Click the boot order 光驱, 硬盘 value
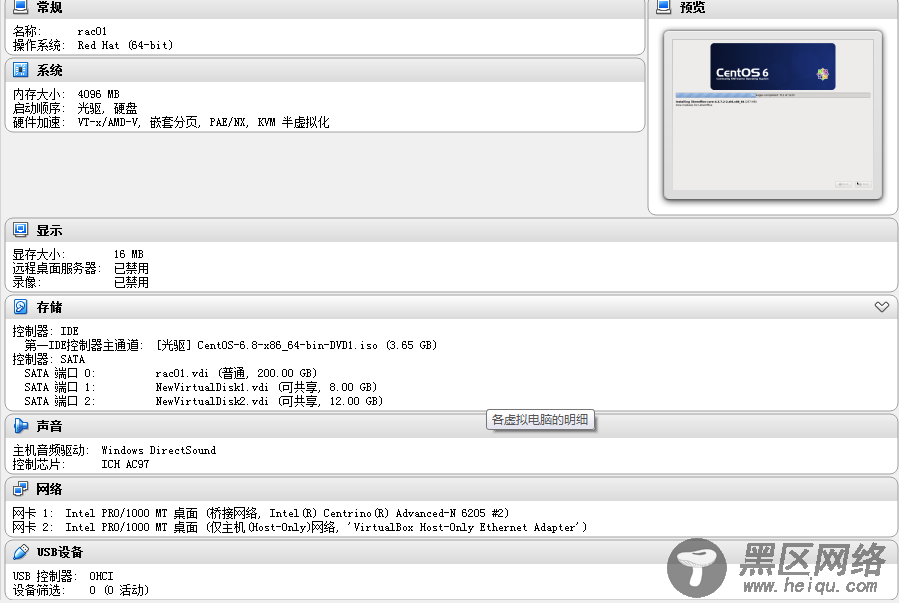This screenshot has width=899, height=603. 107,108
